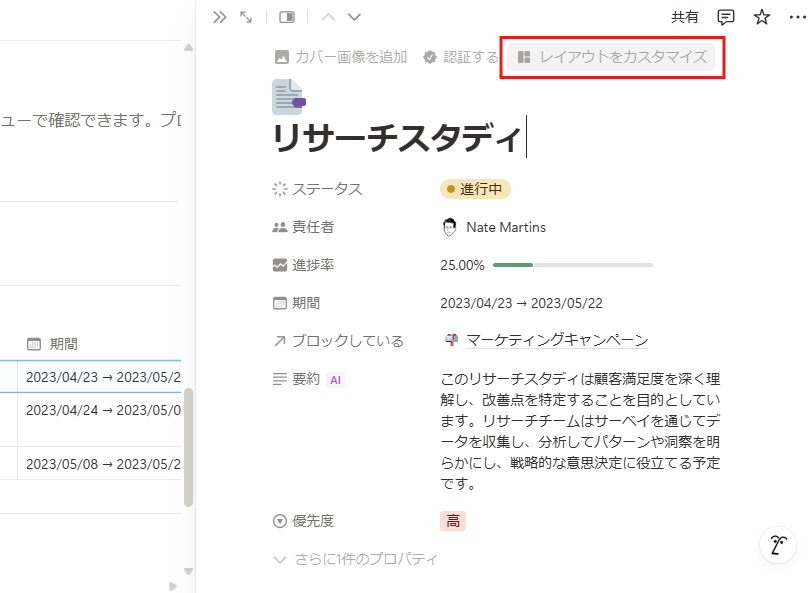
Task: Click the 進捗率 property label
Action: click(x=313, y=265)
